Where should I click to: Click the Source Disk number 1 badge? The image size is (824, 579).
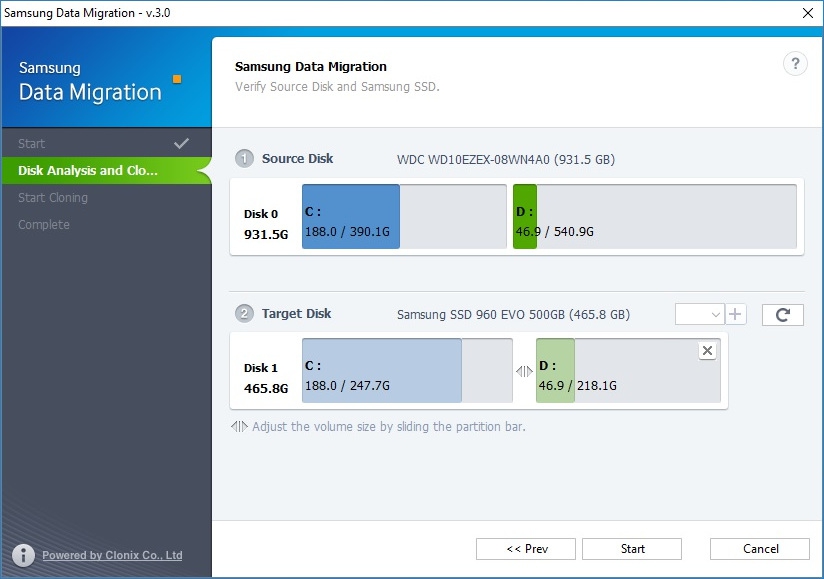point(244,158)
